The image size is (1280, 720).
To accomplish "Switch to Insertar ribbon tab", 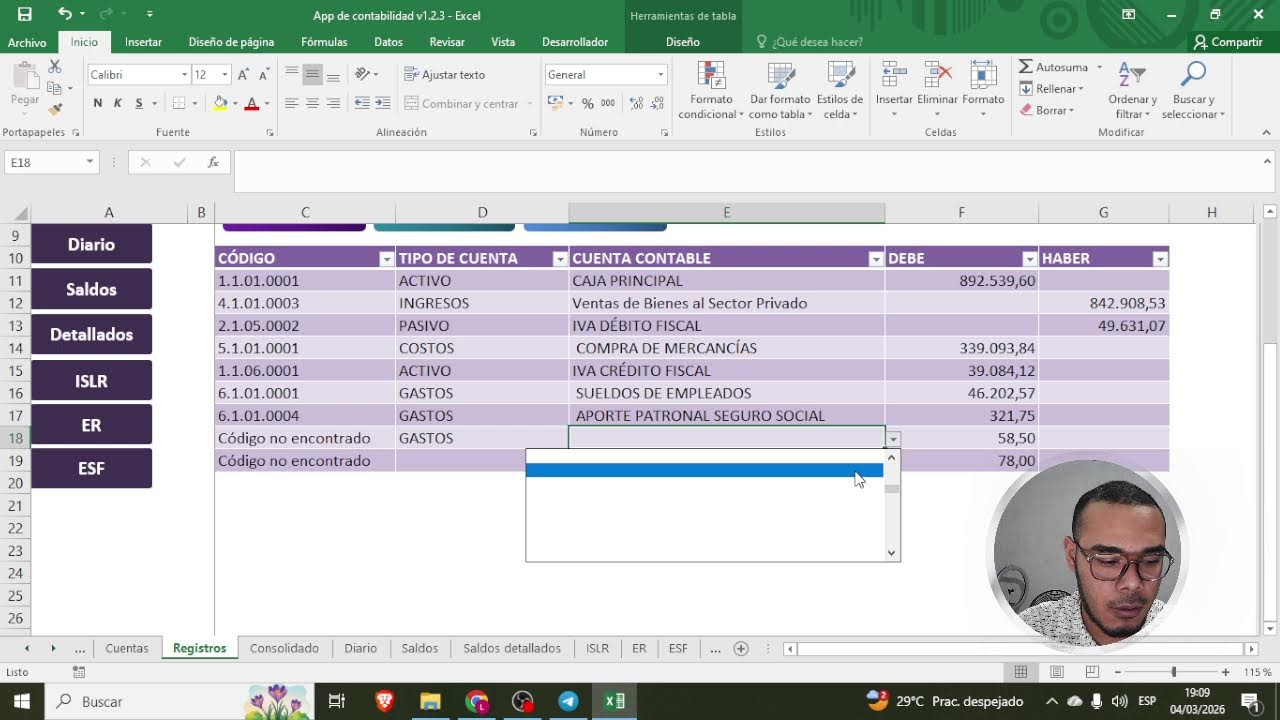I will pos(143,42).
